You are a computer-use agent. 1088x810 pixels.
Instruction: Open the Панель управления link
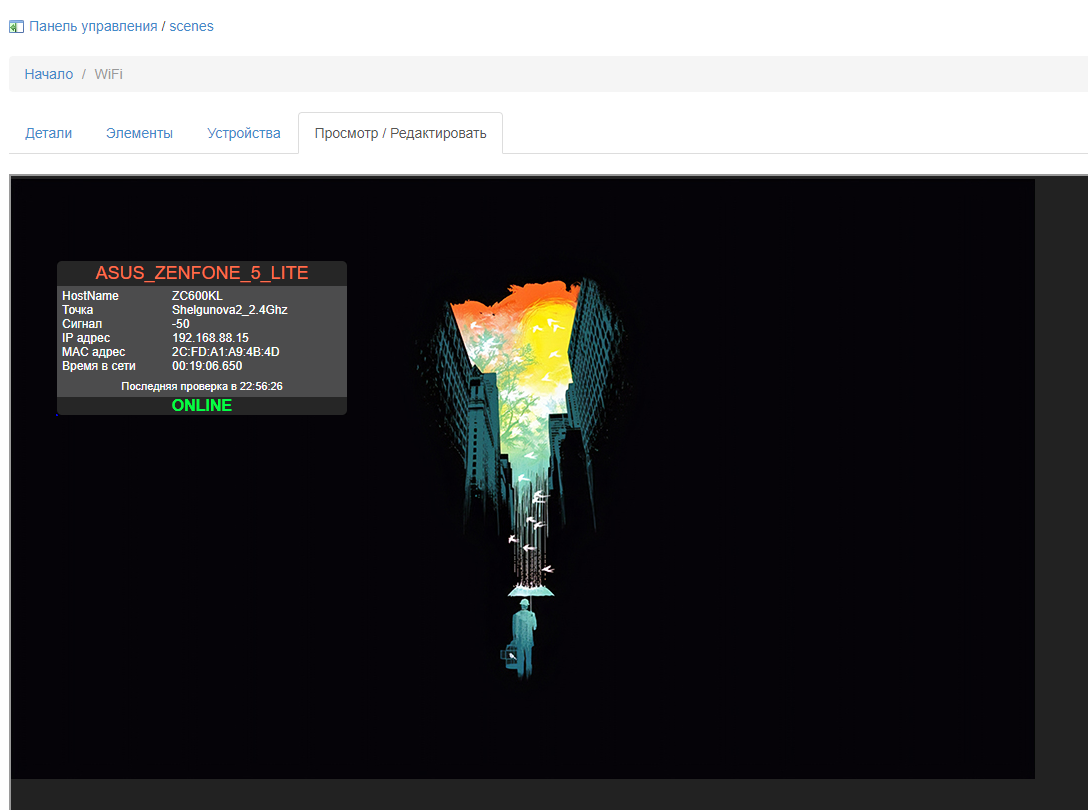pyautogui.click(x=93, y=26)
